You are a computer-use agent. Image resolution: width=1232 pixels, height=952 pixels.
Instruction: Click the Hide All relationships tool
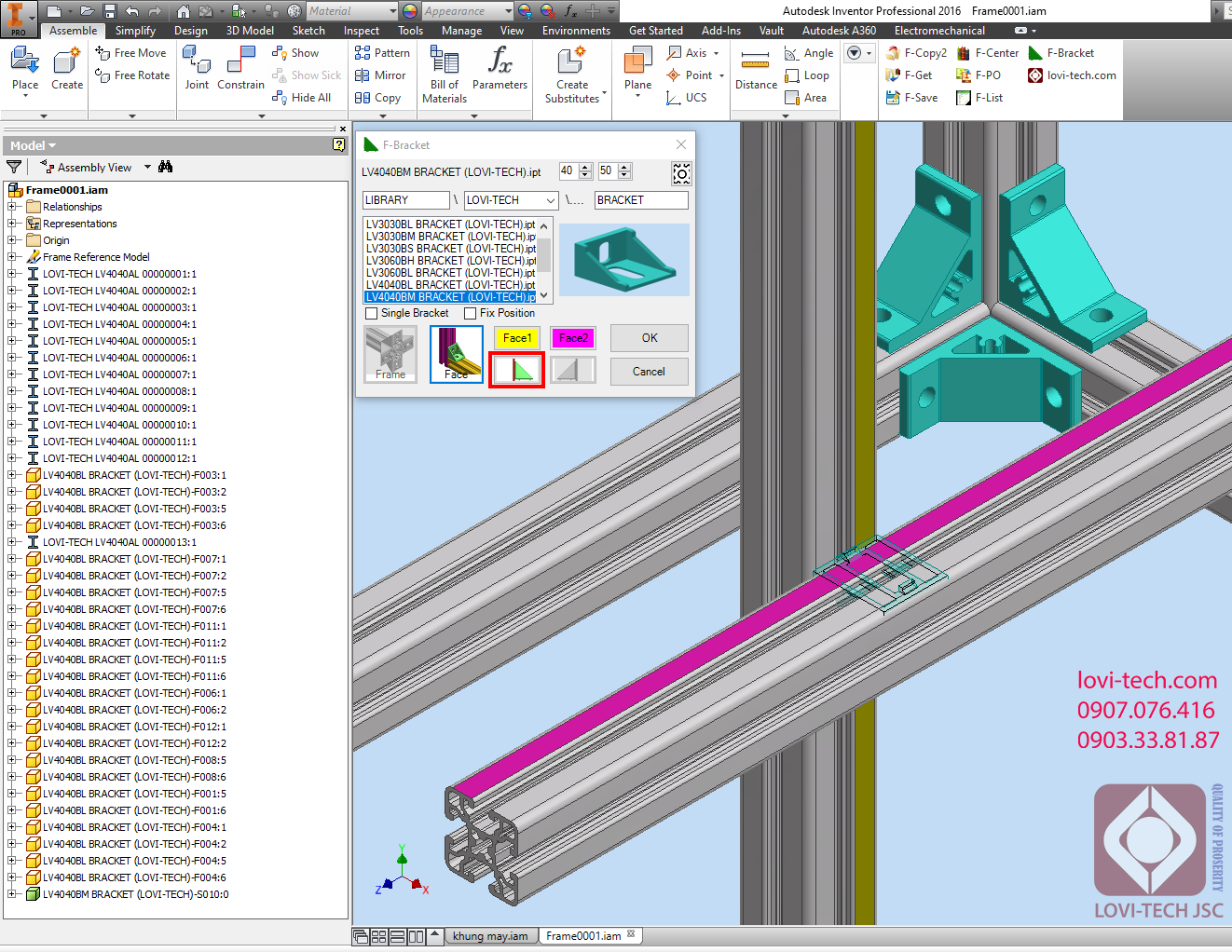301,98
